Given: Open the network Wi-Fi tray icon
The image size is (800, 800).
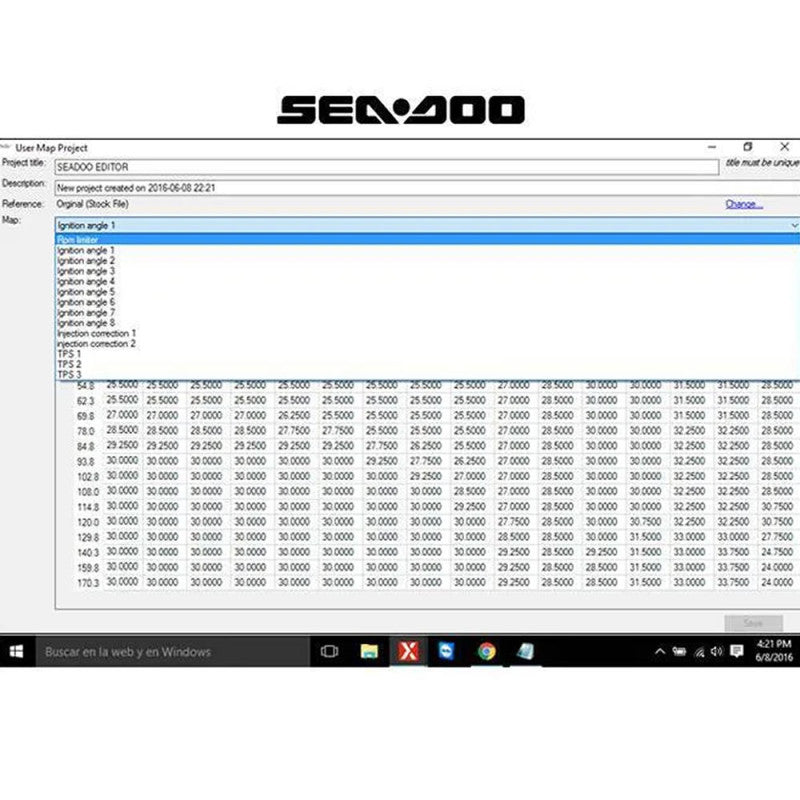Looking at the screenshot, I should click(x=699, y=652).
